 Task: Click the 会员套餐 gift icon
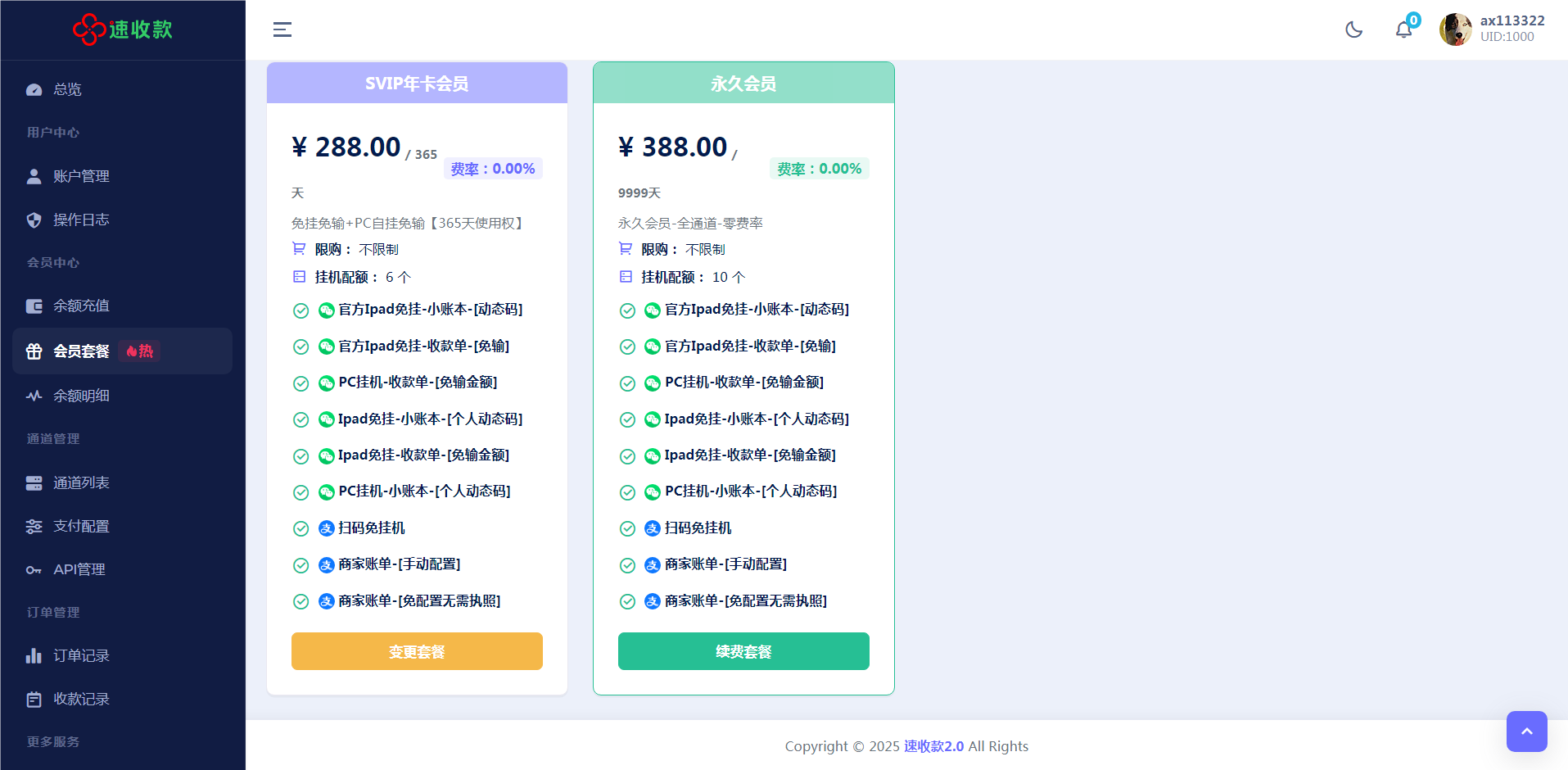point(34,351)
